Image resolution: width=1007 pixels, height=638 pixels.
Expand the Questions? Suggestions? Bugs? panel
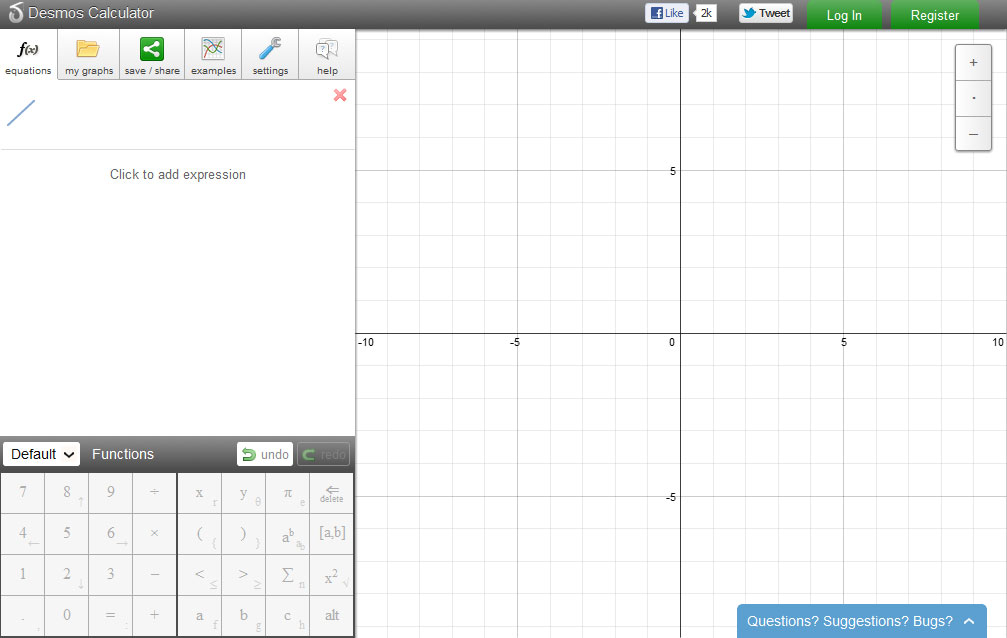861,621
